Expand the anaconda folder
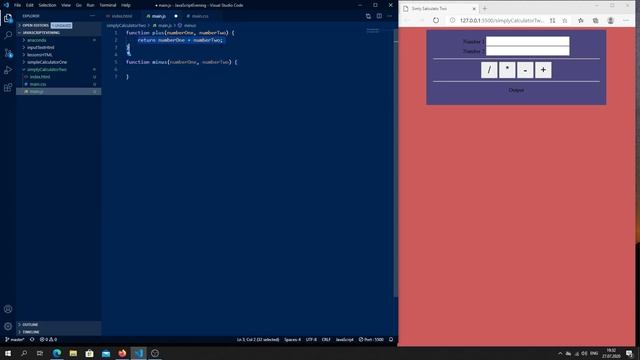This screenshot has width=640, height=360. point(37,40)
